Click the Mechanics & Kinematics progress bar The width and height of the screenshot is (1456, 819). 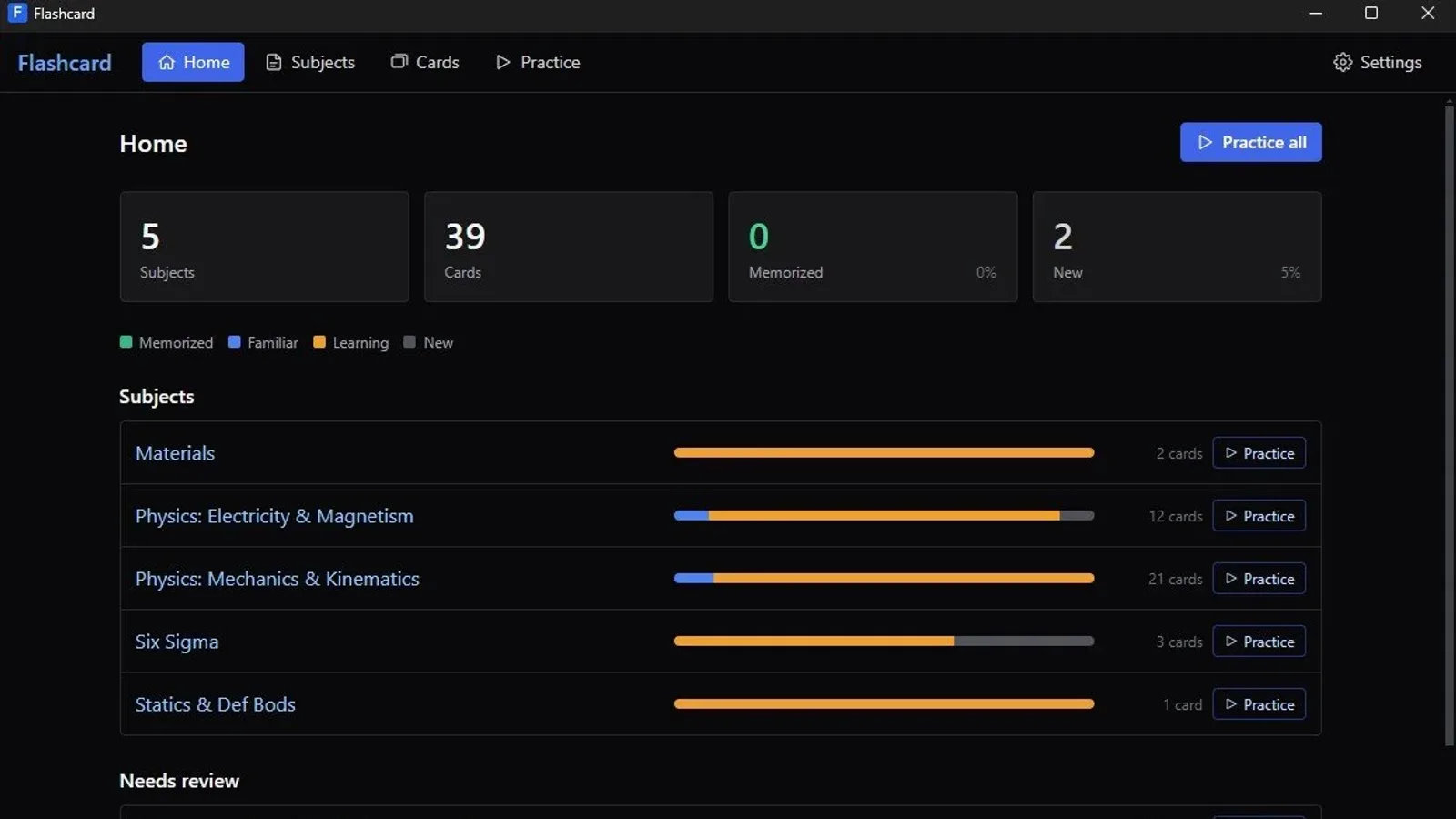(x=884, y=578)
